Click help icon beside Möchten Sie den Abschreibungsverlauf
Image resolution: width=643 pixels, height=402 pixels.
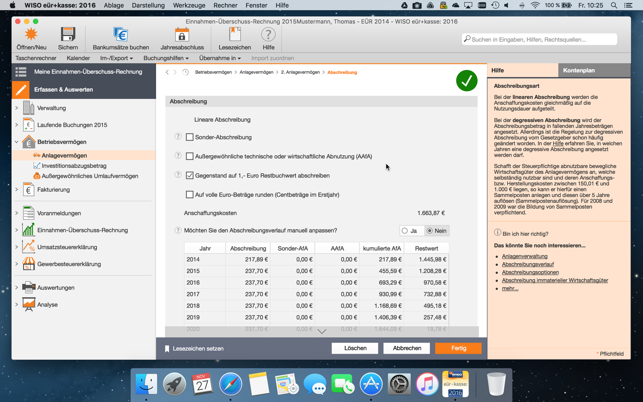click(x=178, y=230)
